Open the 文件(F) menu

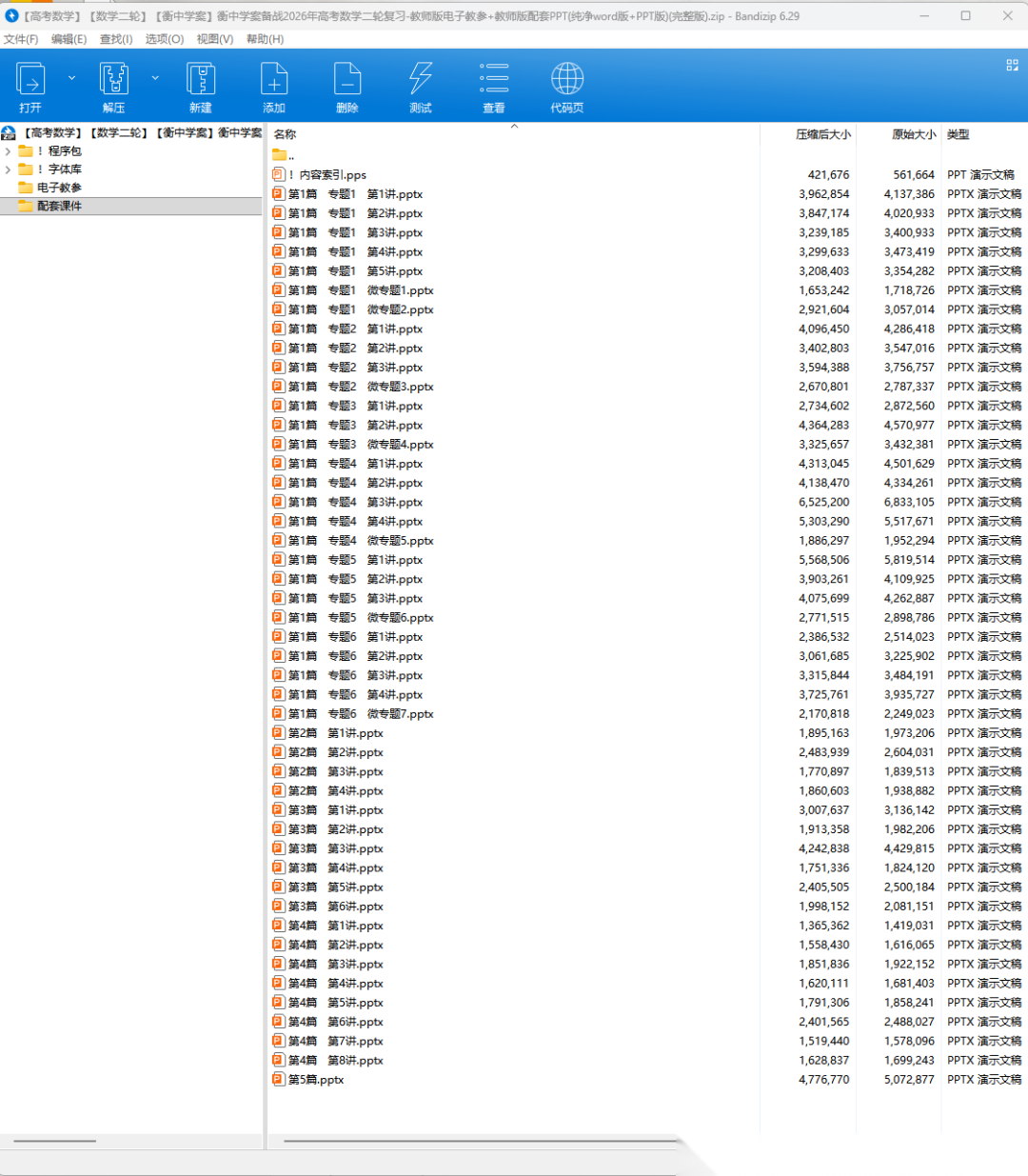tap(21, 39)
